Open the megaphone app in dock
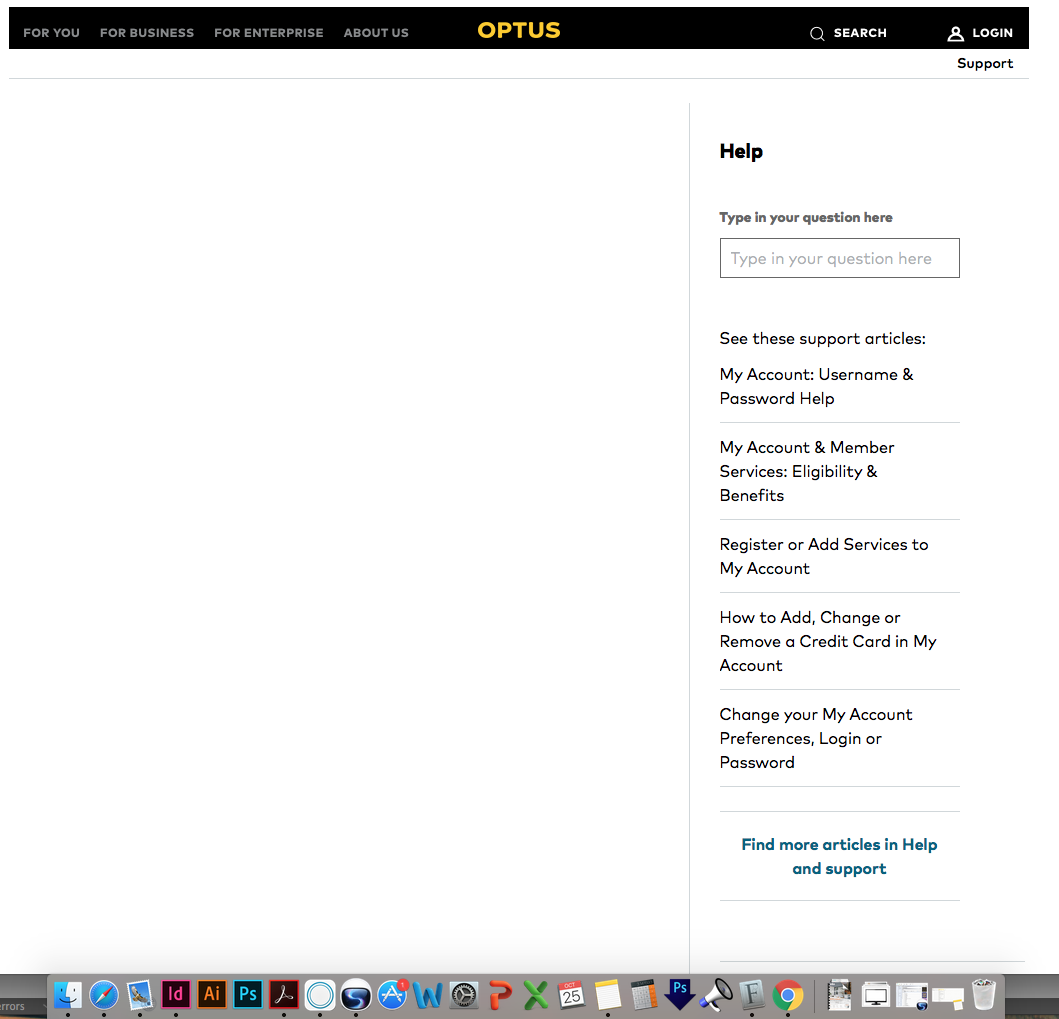The height and width of the screenshot is (1019, 1059). (716, 995)
